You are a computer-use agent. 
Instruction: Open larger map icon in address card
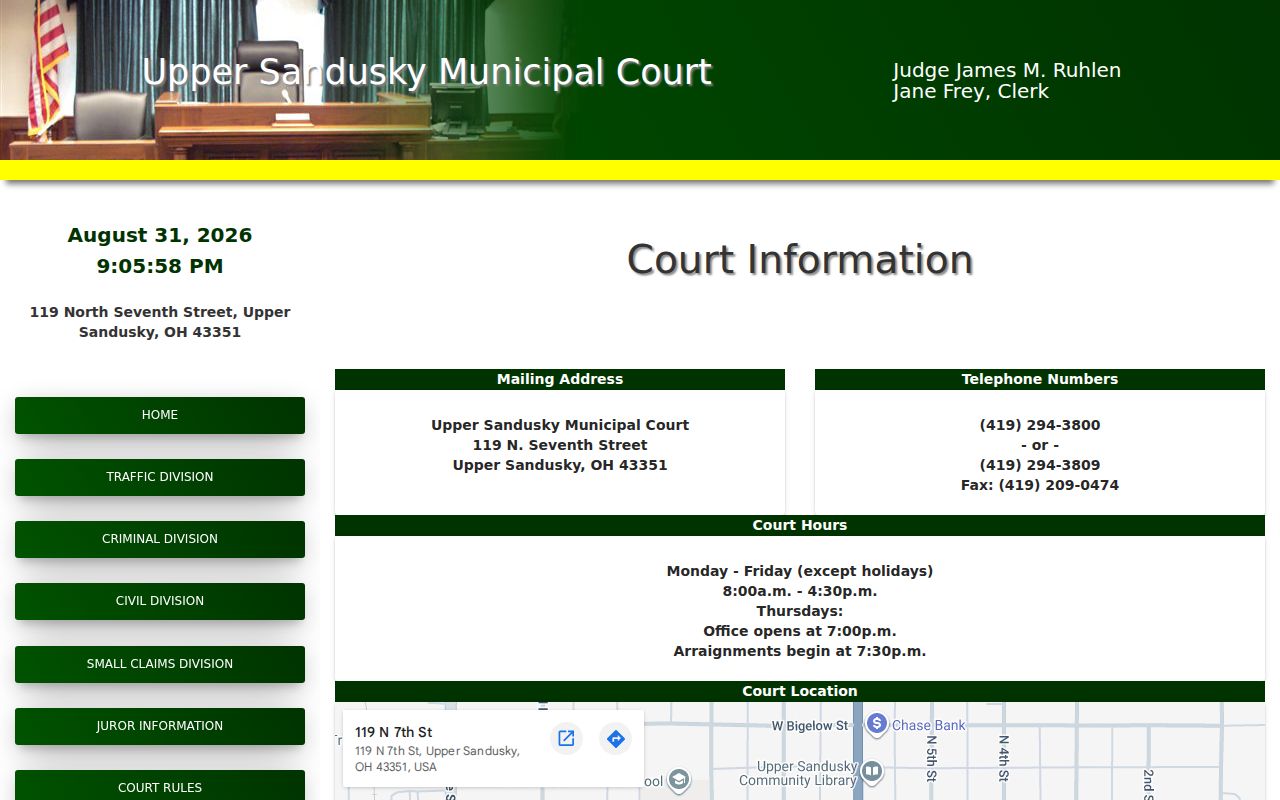pos(566,739)
